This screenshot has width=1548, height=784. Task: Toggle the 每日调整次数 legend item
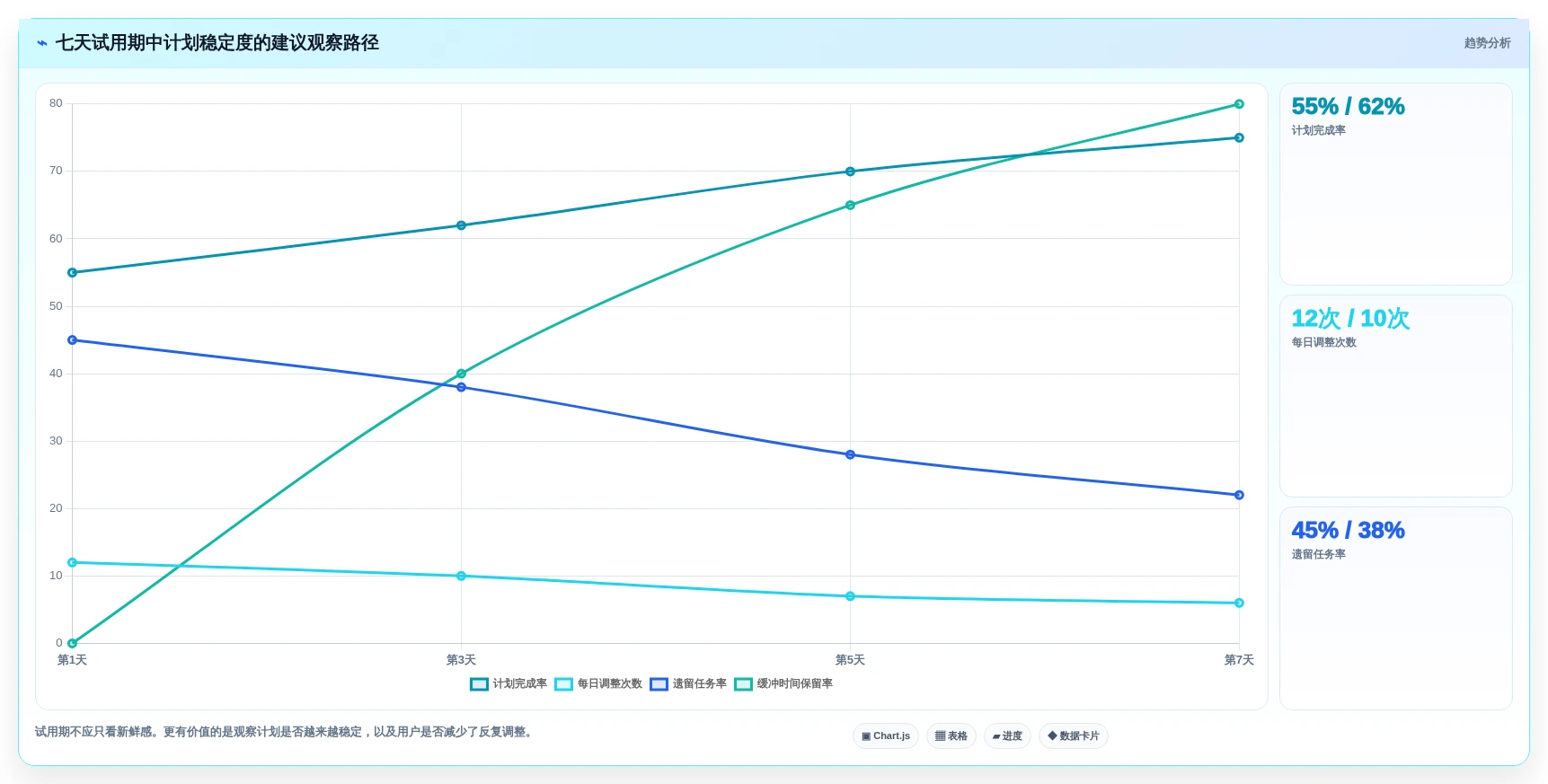pyautogui.click(x=598, y=684)
